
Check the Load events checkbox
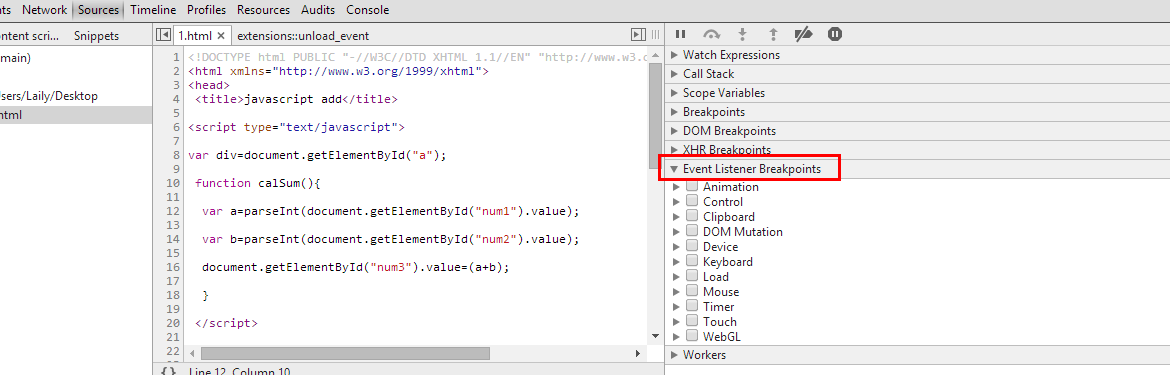[x=691, y=276]
